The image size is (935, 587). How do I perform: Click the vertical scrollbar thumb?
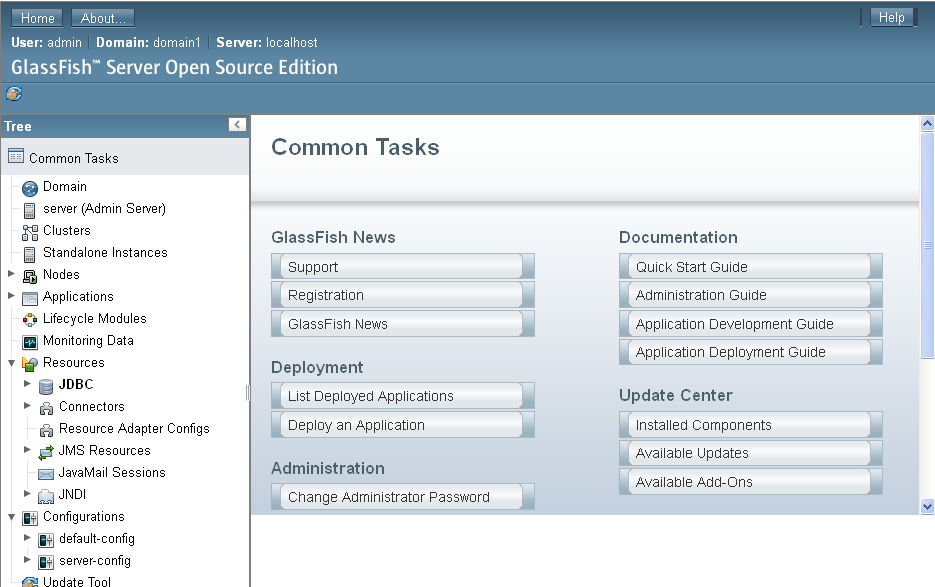click(x=927, y=245)
